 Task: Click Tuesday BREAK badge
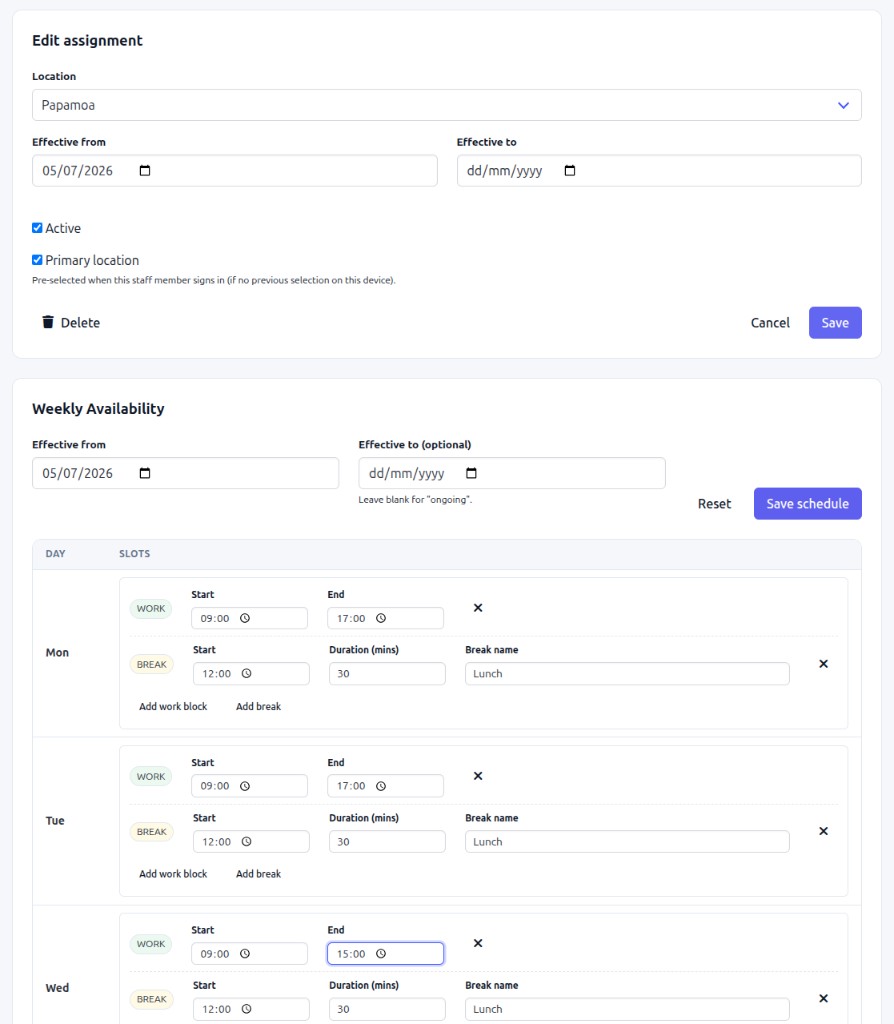coord(152,831)
